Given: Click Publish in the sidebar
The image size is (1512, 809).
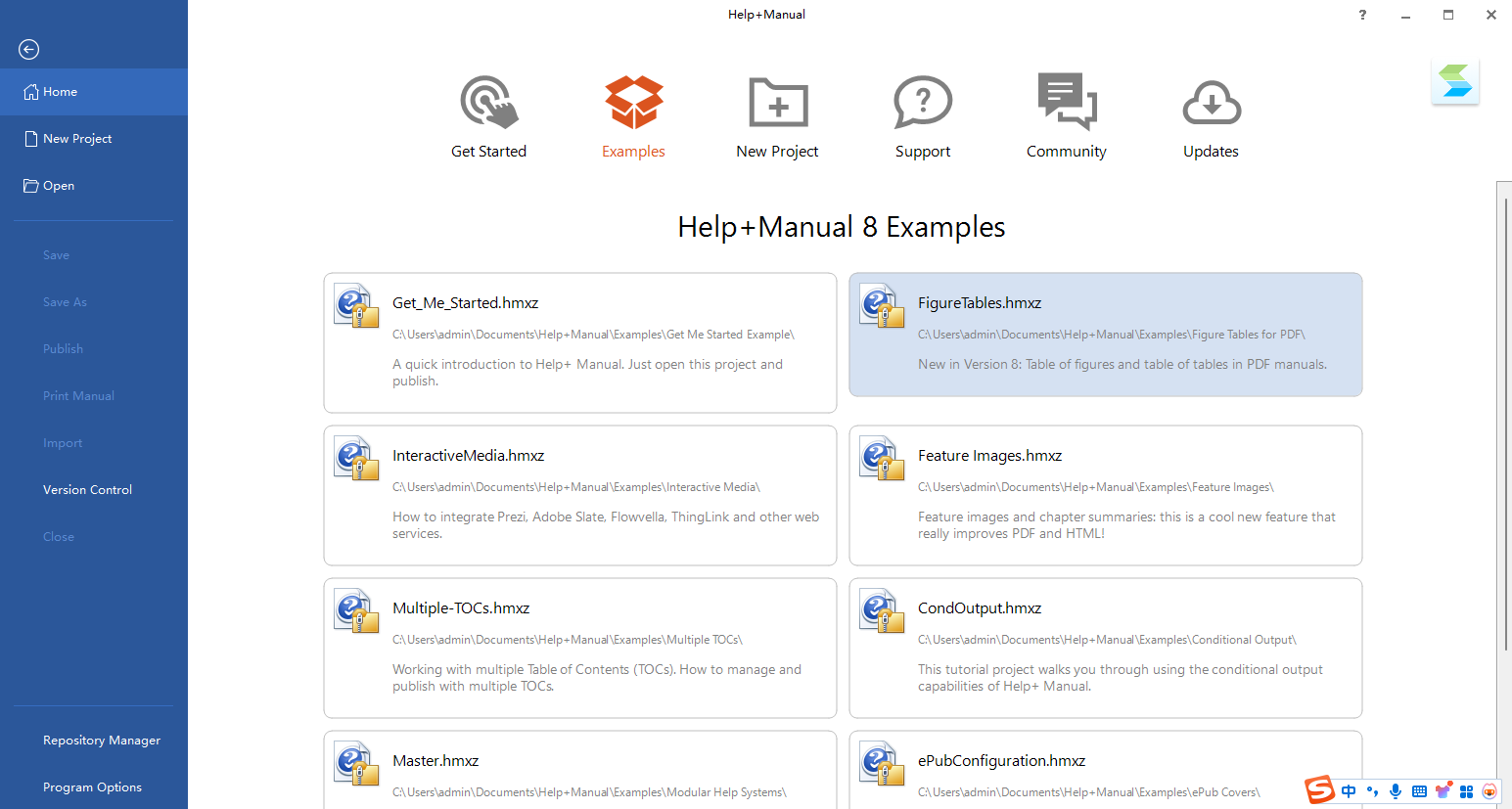Looking at the screenshot, I should pos(94,349).
